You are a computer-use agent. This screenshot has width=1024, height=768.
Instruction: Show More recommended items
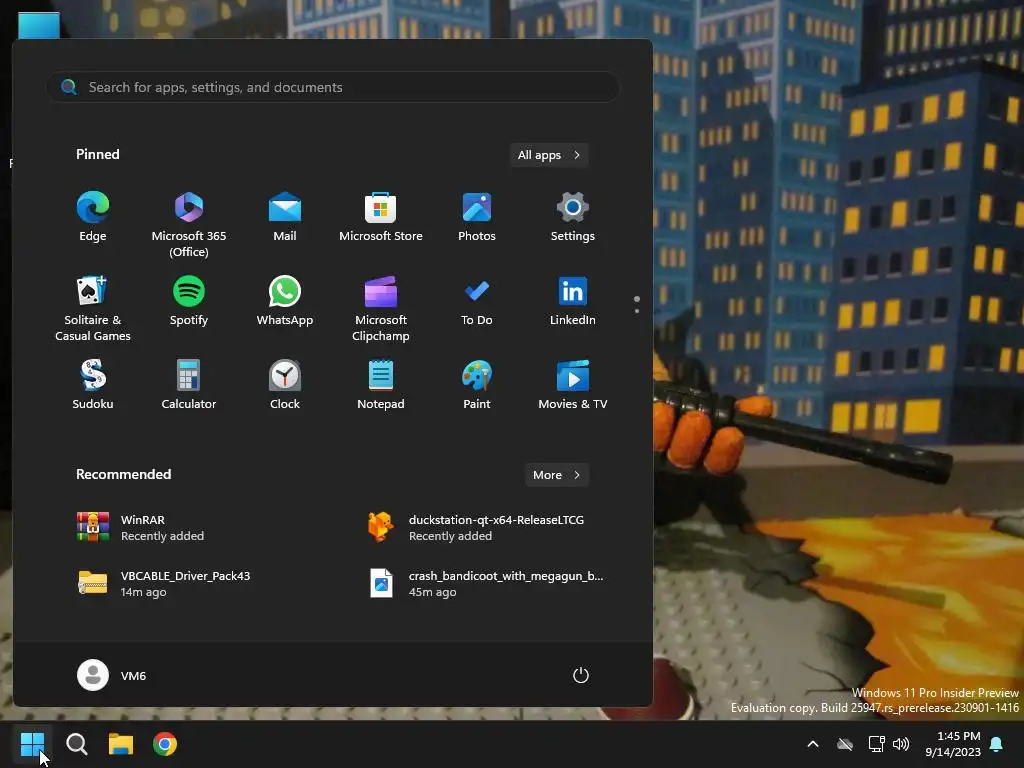click(x=557, y=475)
